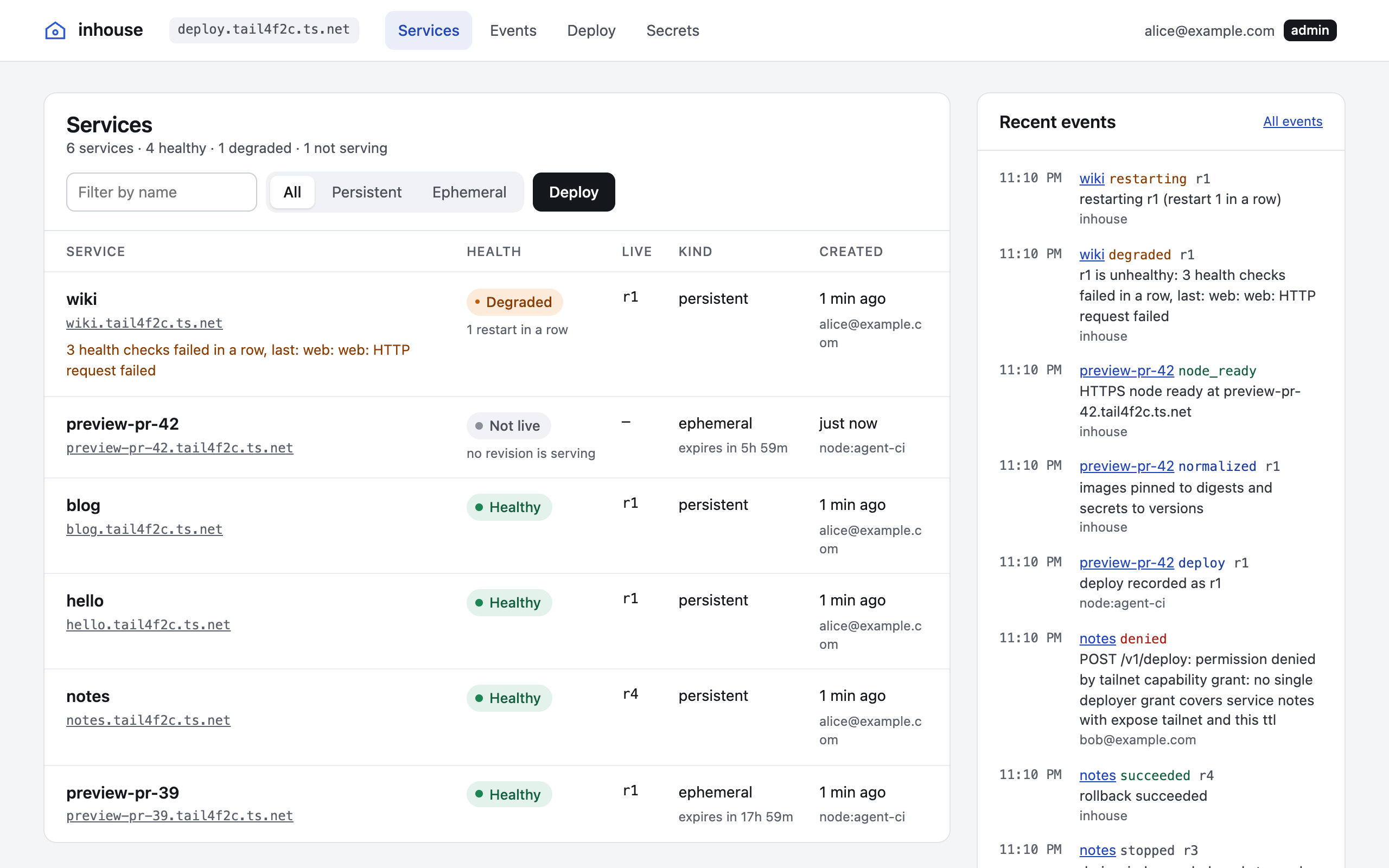Screen dimensions: 1389x868
Task: Open notes.tail4f2c.ts.net link
Action: (148, 720)
